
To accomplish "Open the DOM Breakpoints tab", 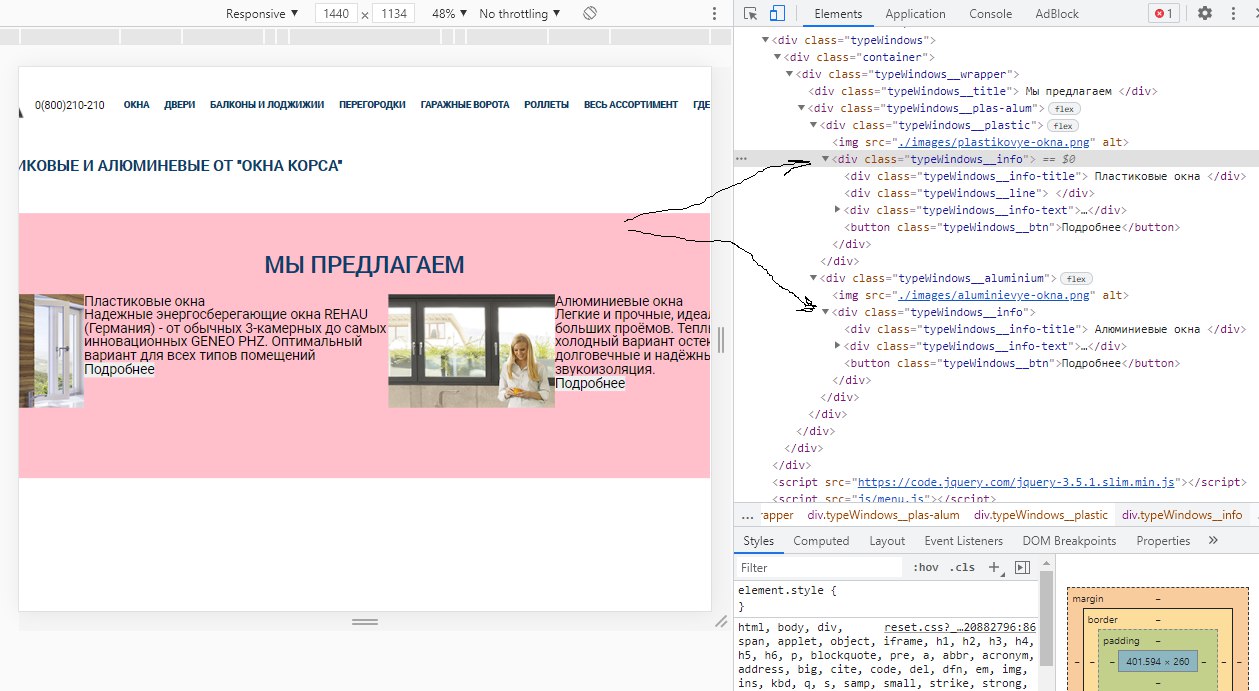I will (1069, 541).
